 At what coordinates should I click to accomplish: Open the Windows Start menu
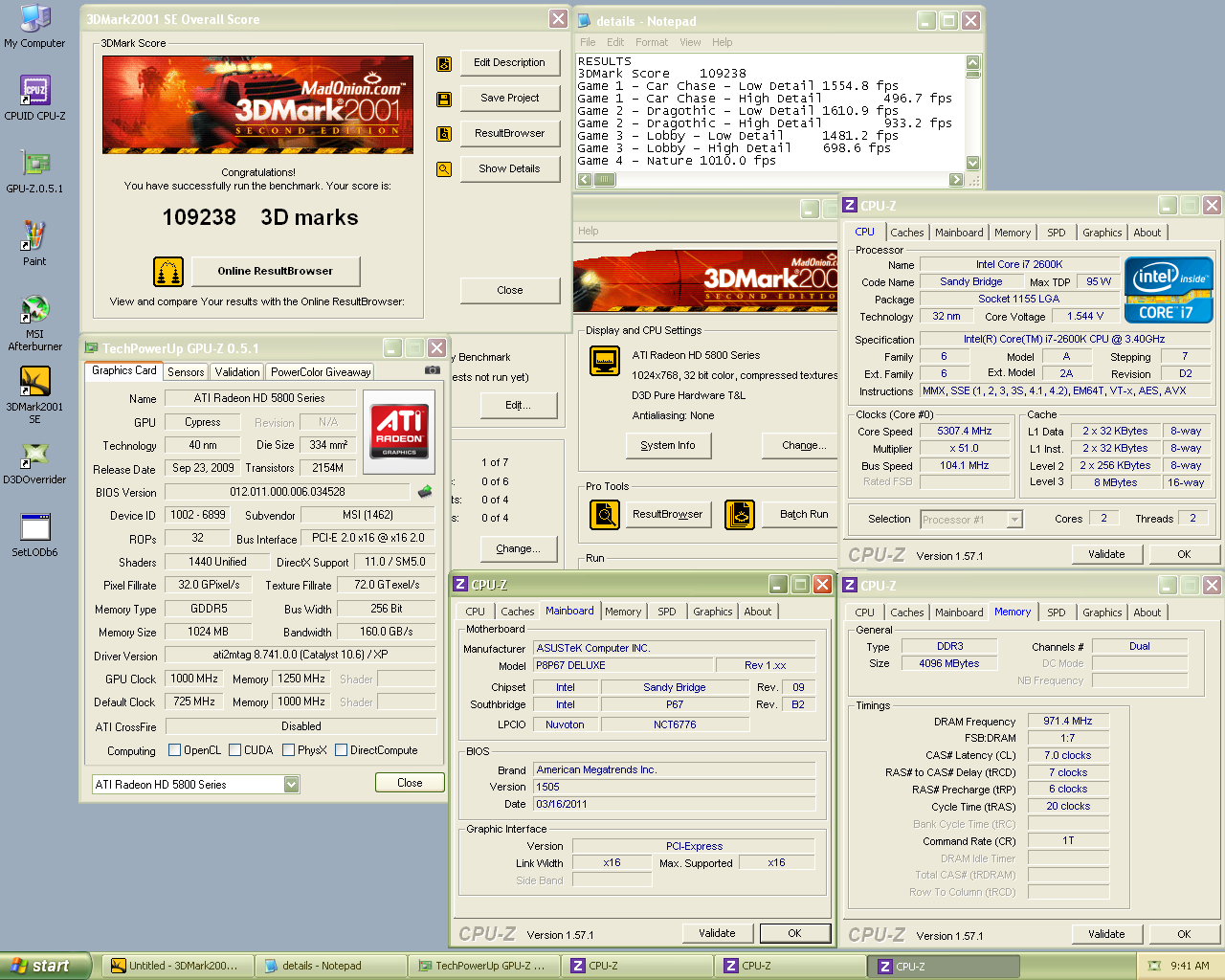pos(46,966)
